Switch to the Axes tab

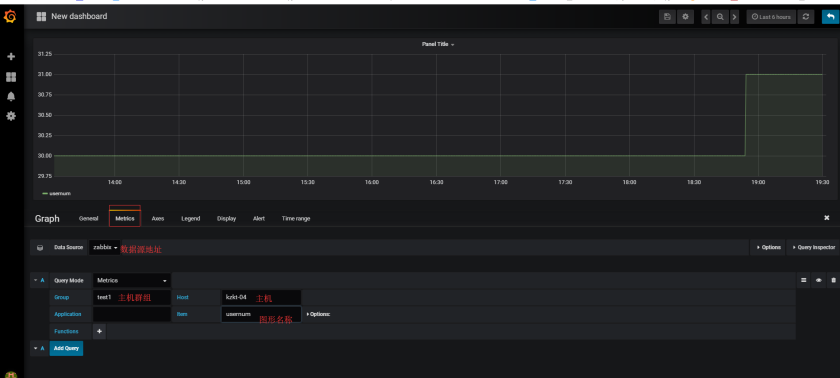tap(158, 218)
